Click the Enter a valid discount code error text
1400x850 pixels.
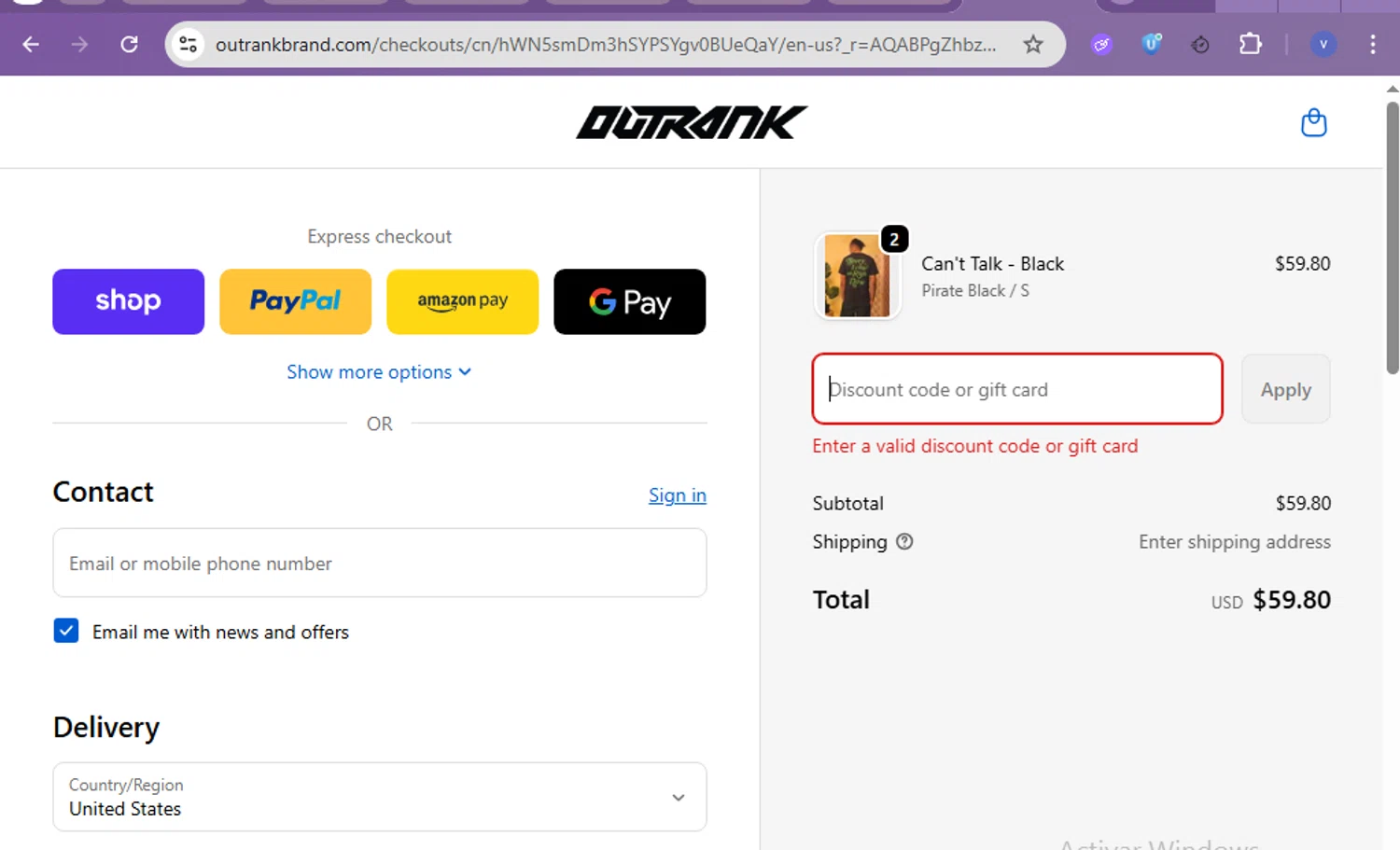pos(975,446)
